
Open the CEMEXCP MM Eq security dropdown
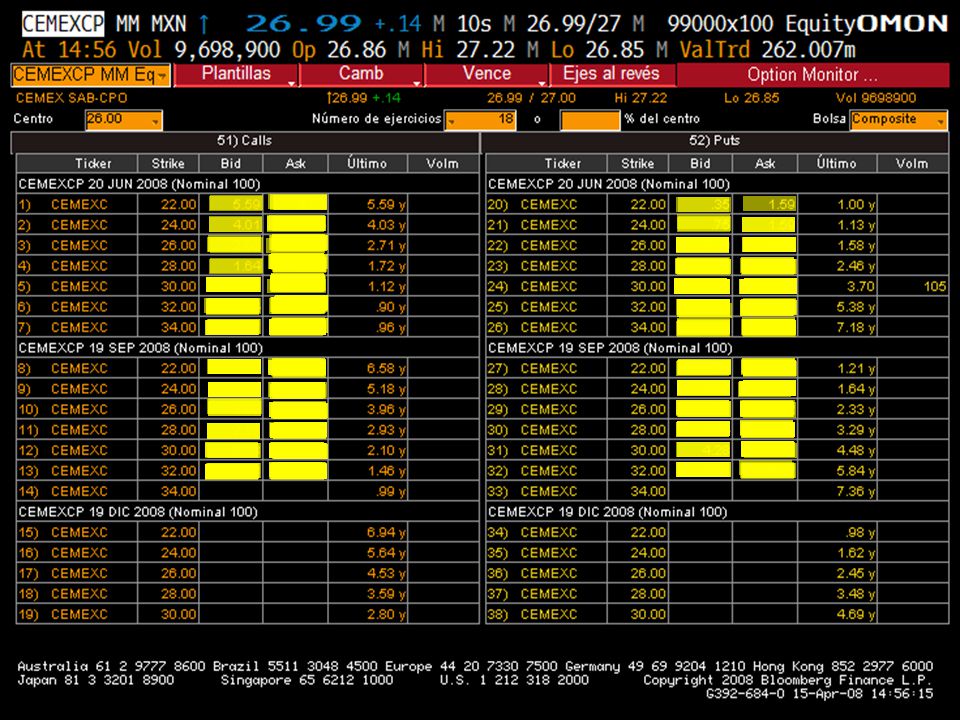91,75
